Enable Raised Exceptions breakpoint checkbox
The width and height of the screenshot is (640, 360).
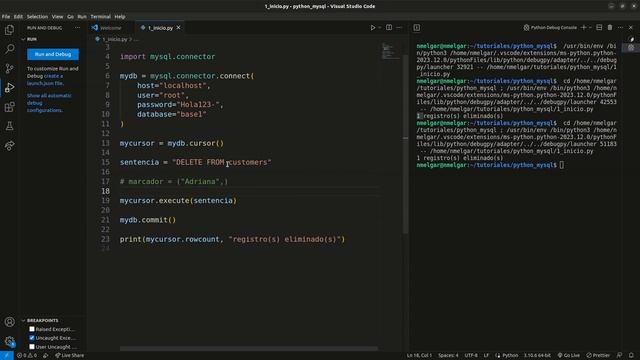(32, 329)
